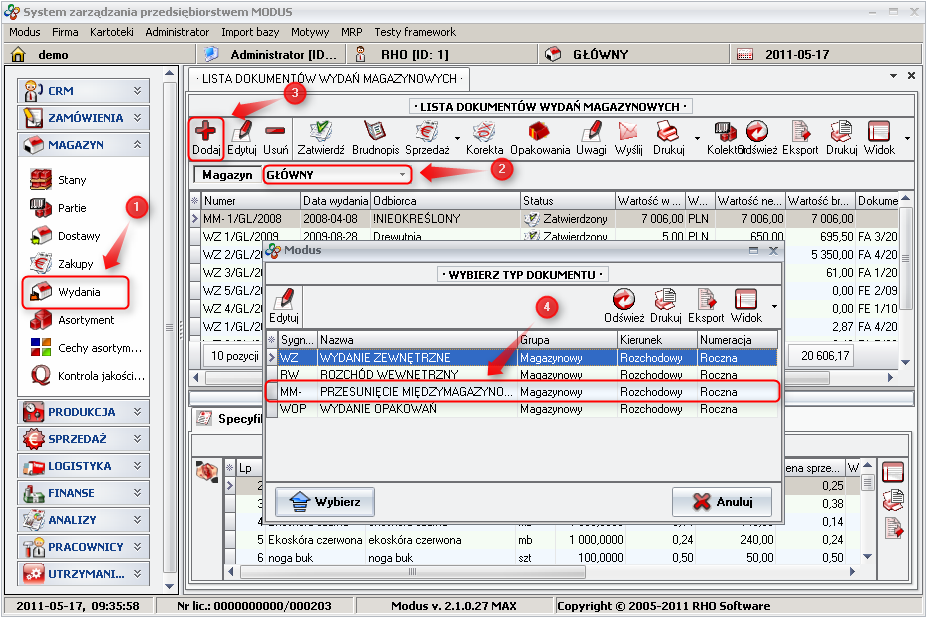Image resolution: width=927 pixels, height=618 pixels.
Task: Click the Anuluj cancel button
Action: click(720, 502)
